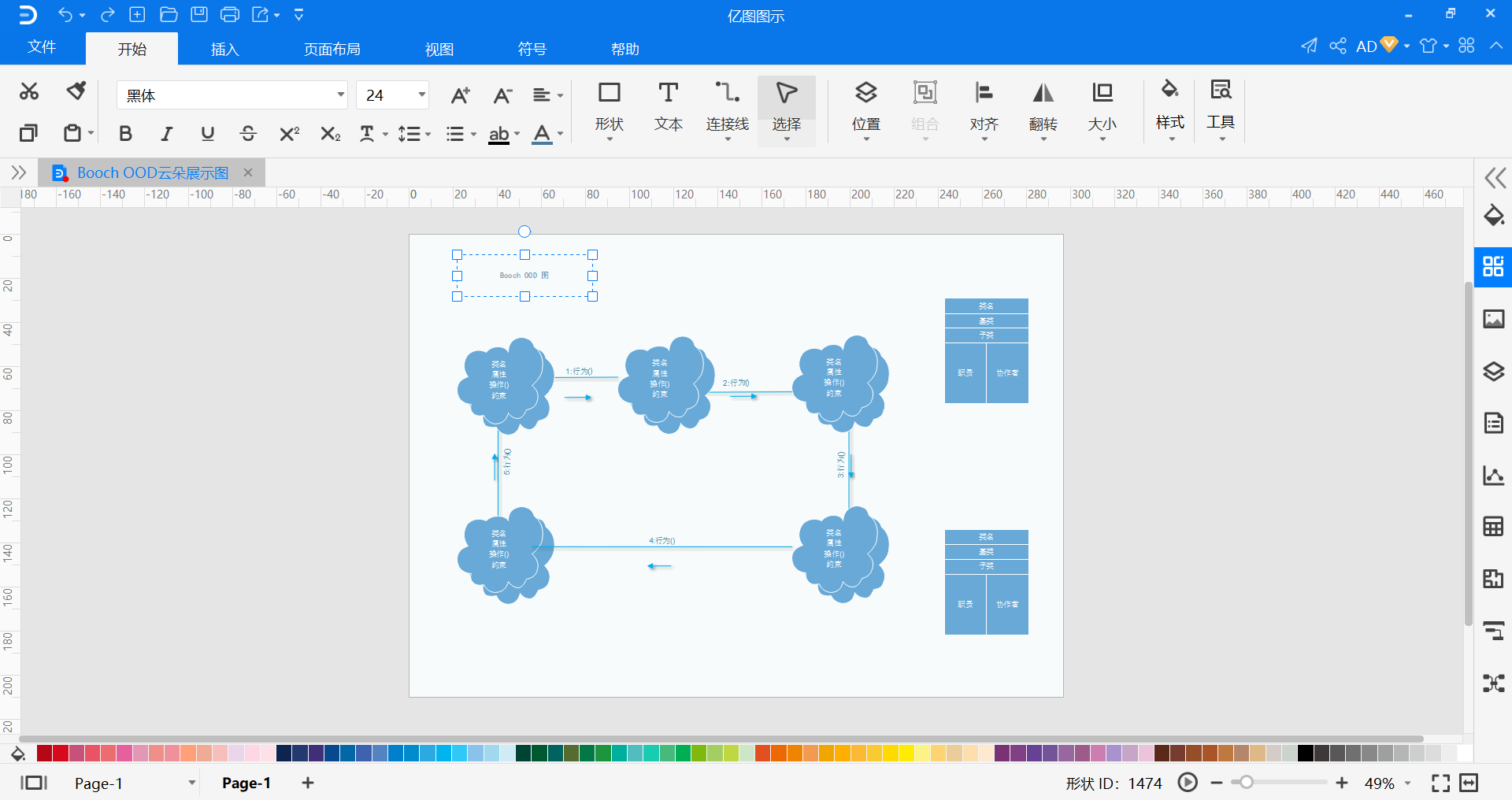This screenshot has height=800, width=1512.
Task: Switch to the 插入 tab
Action: tap(224, 49)
